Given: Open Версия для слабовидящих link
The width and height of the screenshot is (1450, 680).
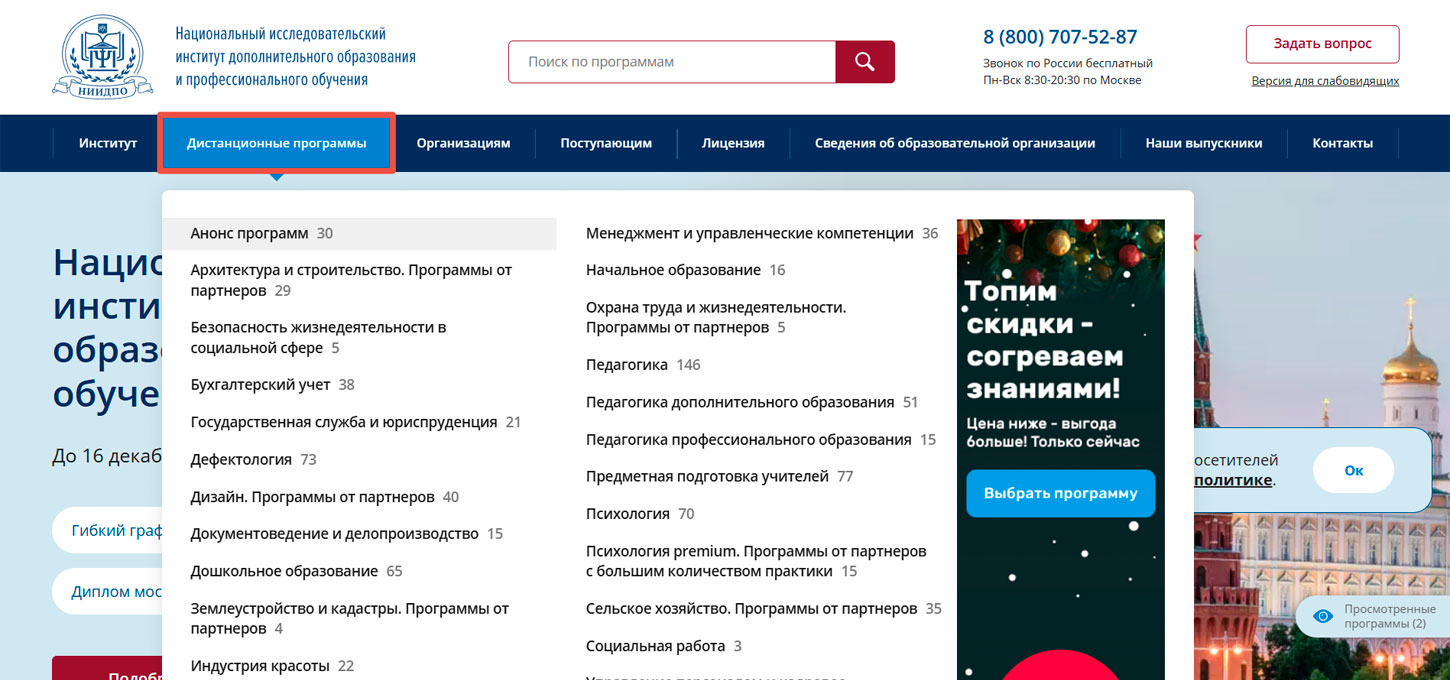Looking at the screenshot, I should pos(1325,81).
